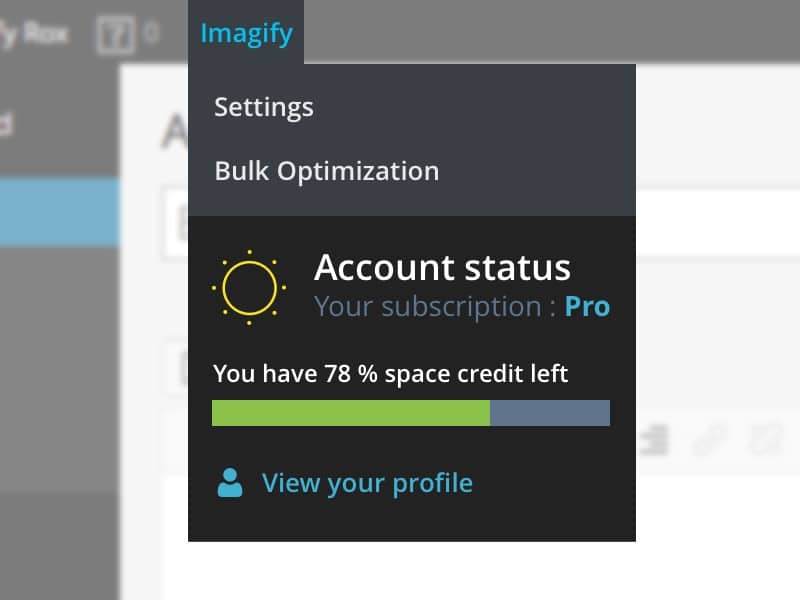800x600 pixels.
Task: Click the Pro subscription label
Action: [587, 307]
